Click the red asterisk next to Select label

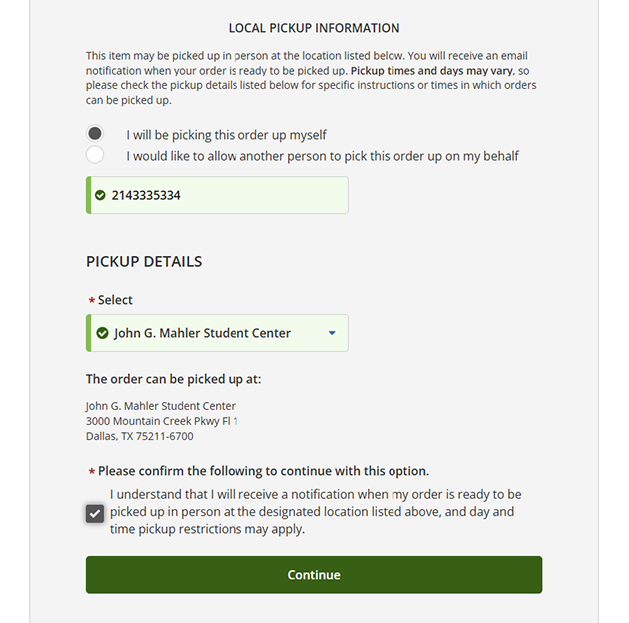click(92, 300)
